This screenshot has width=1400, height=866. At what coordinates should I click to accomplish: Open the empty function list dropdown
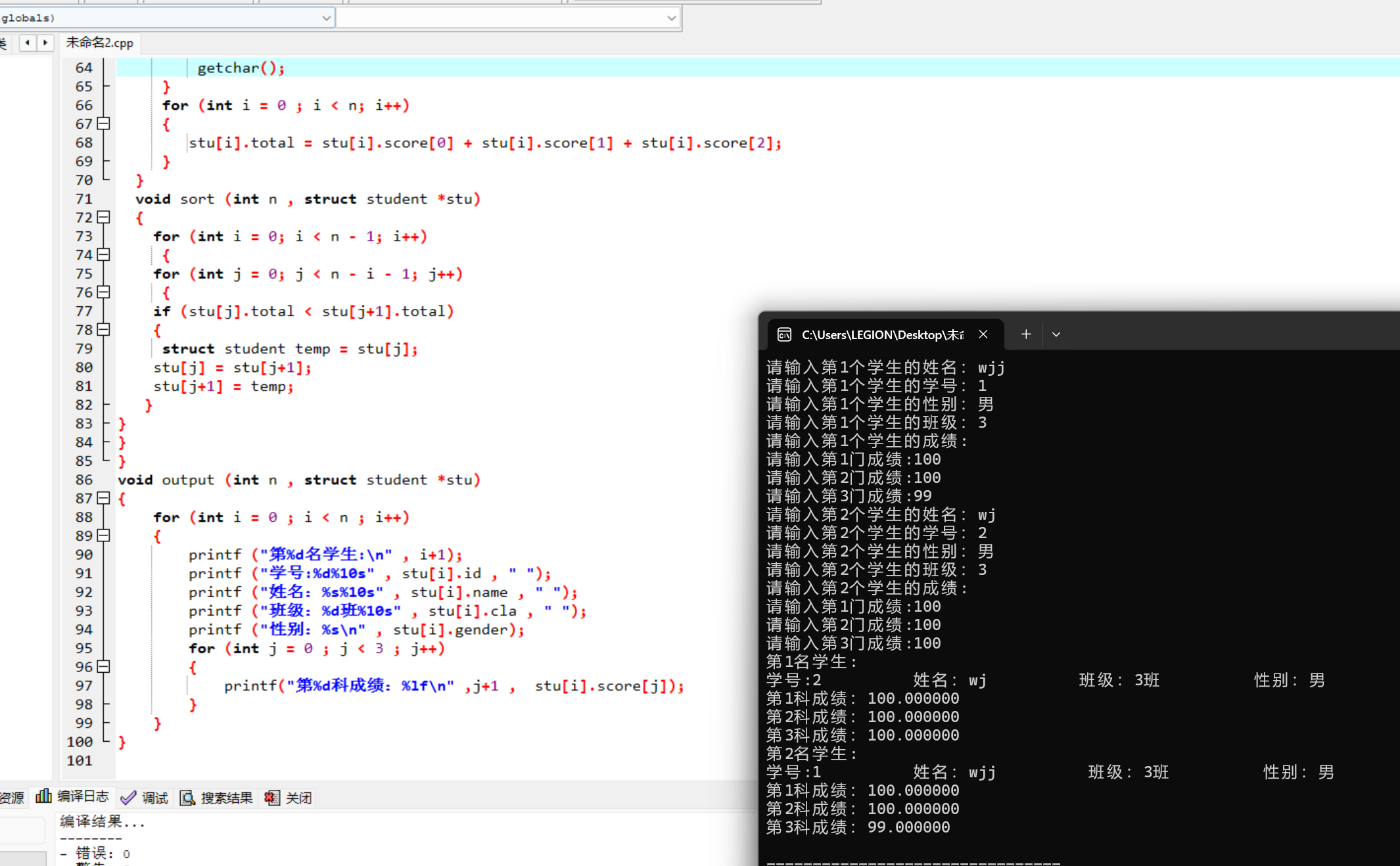[x=671, y=18]
